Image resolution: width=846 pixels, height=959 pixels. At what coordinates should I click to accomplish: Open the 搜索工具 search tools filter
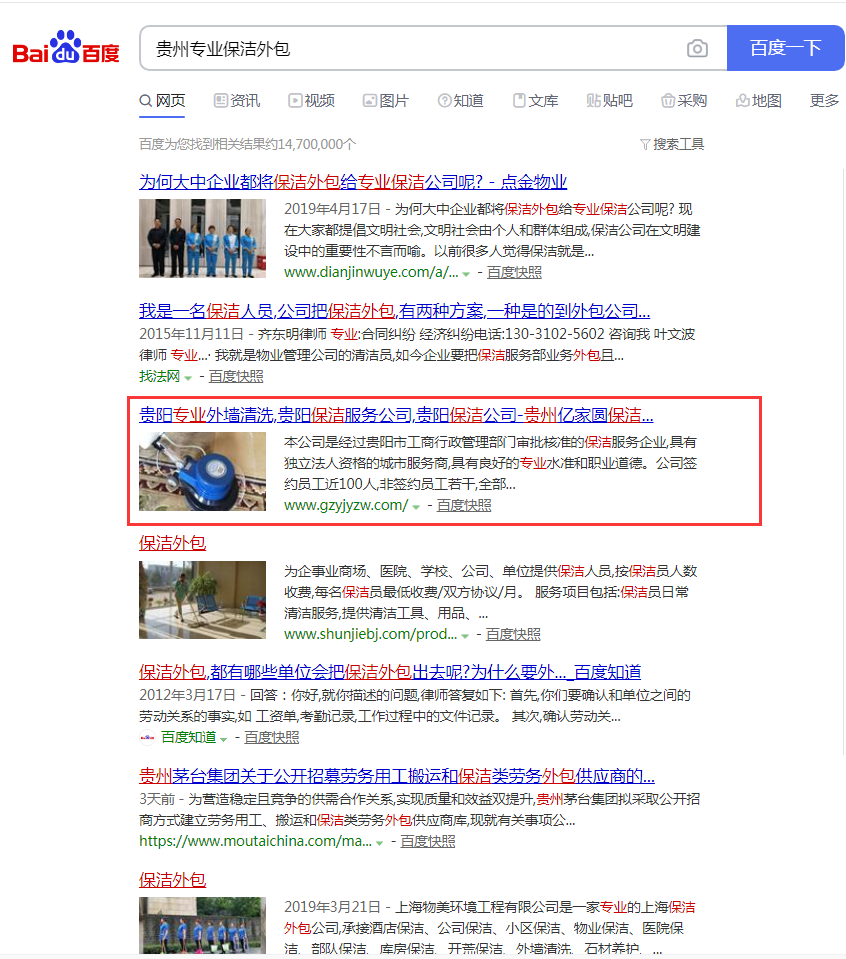672,143
